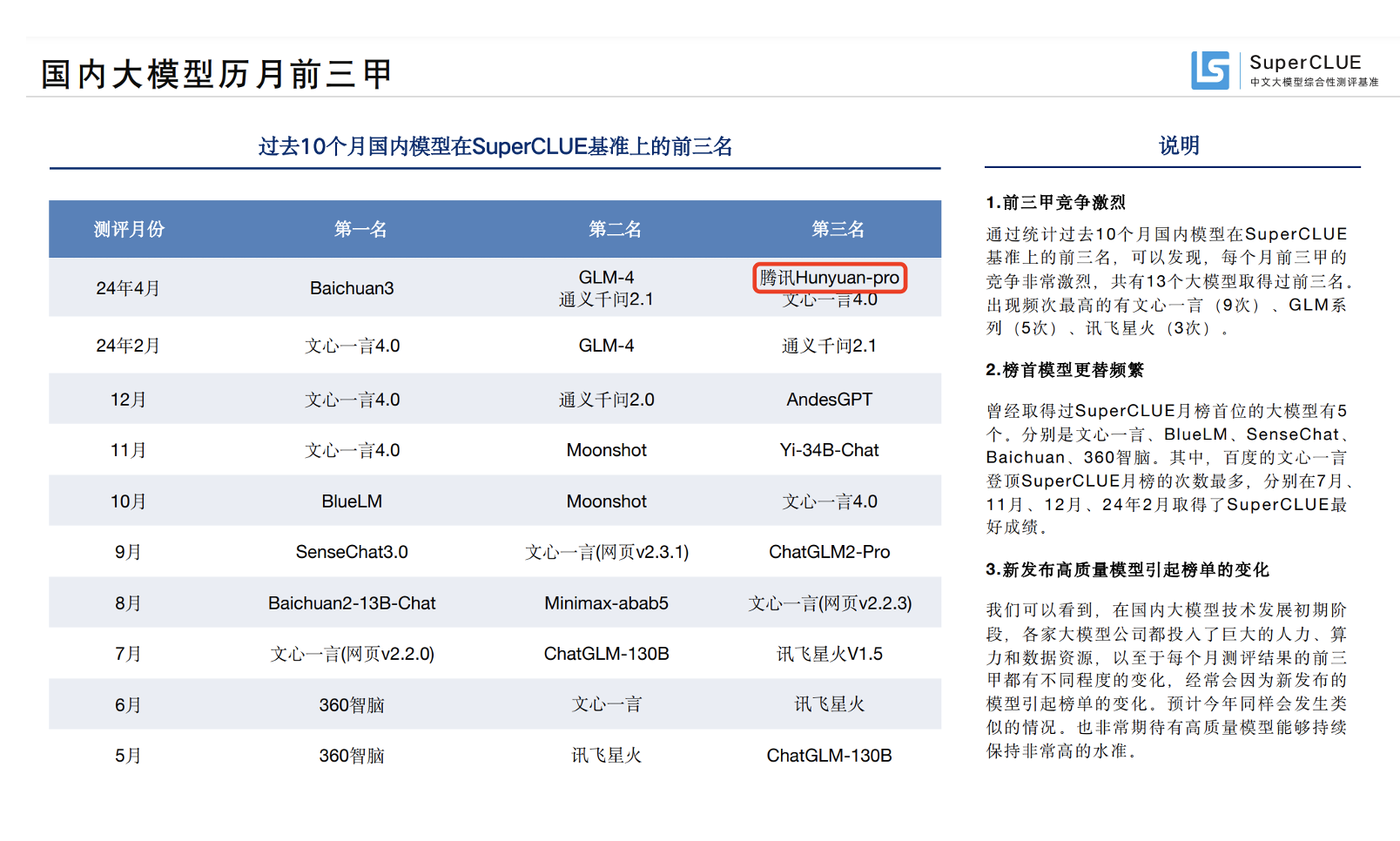Click the 测评月份 column header

coord(129,229)
